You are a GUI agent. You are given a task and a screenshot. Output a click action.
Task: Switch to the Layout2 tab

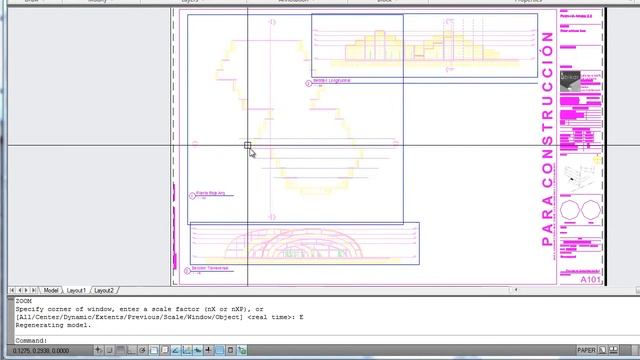point(104,290)
